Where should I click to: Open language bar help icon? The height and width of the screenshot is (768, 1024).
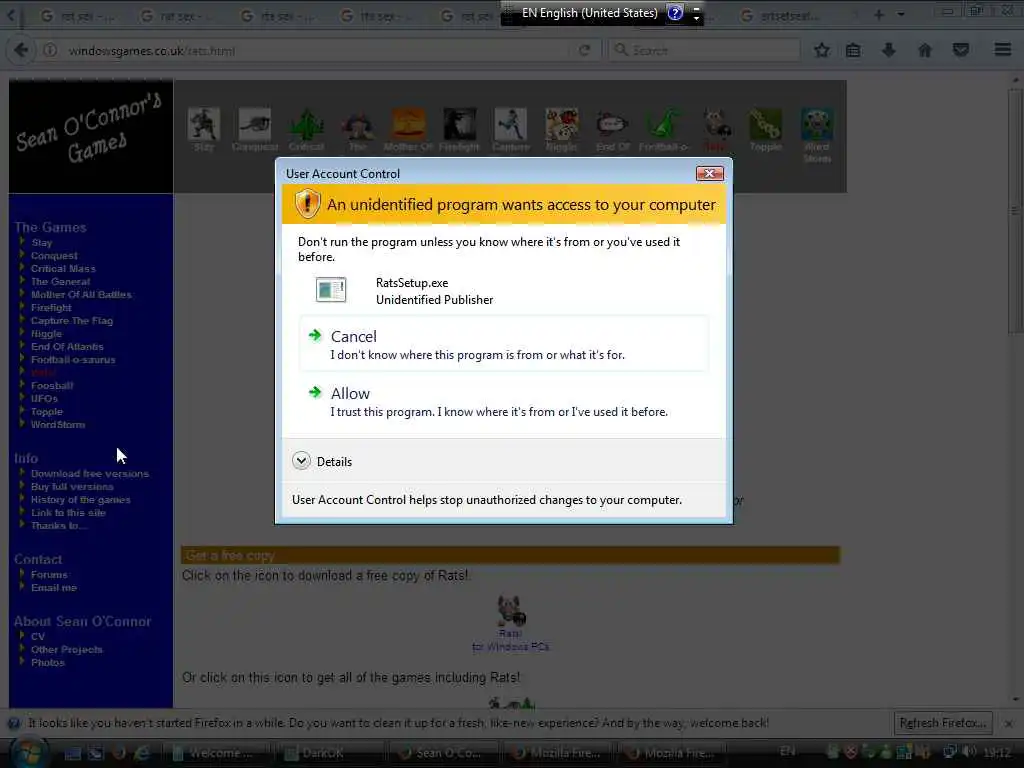(x=675, y=12)
